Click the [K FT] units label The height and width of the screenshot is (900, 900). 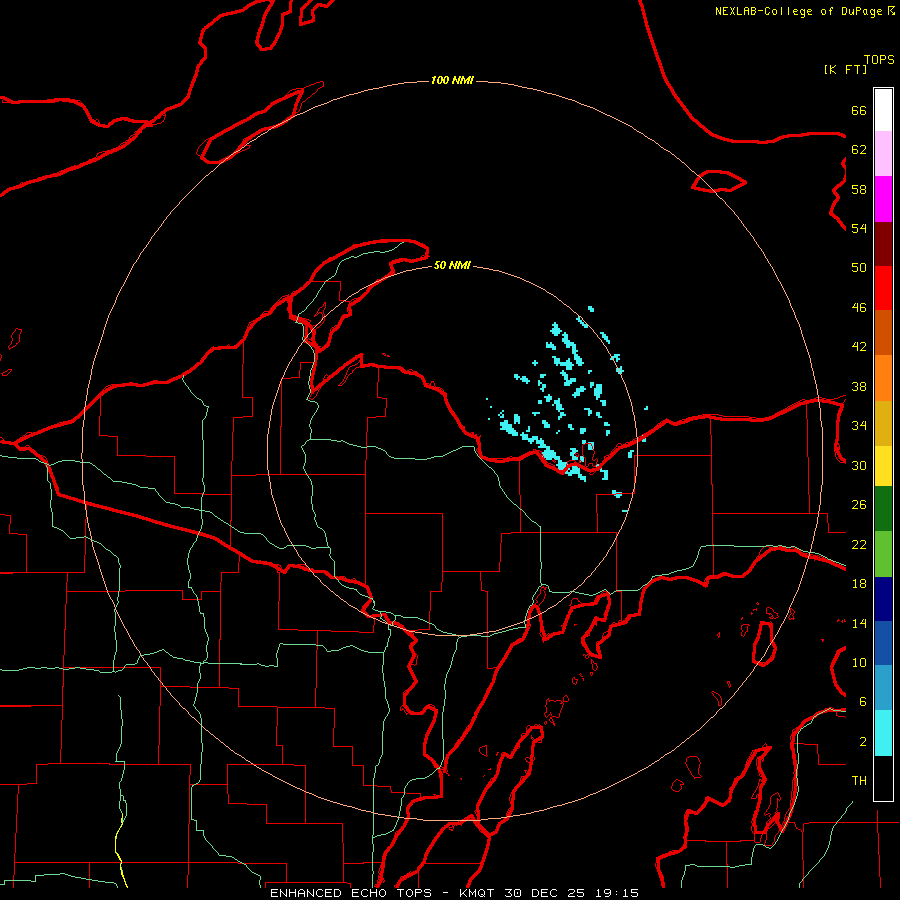click(x=845, y=69)
